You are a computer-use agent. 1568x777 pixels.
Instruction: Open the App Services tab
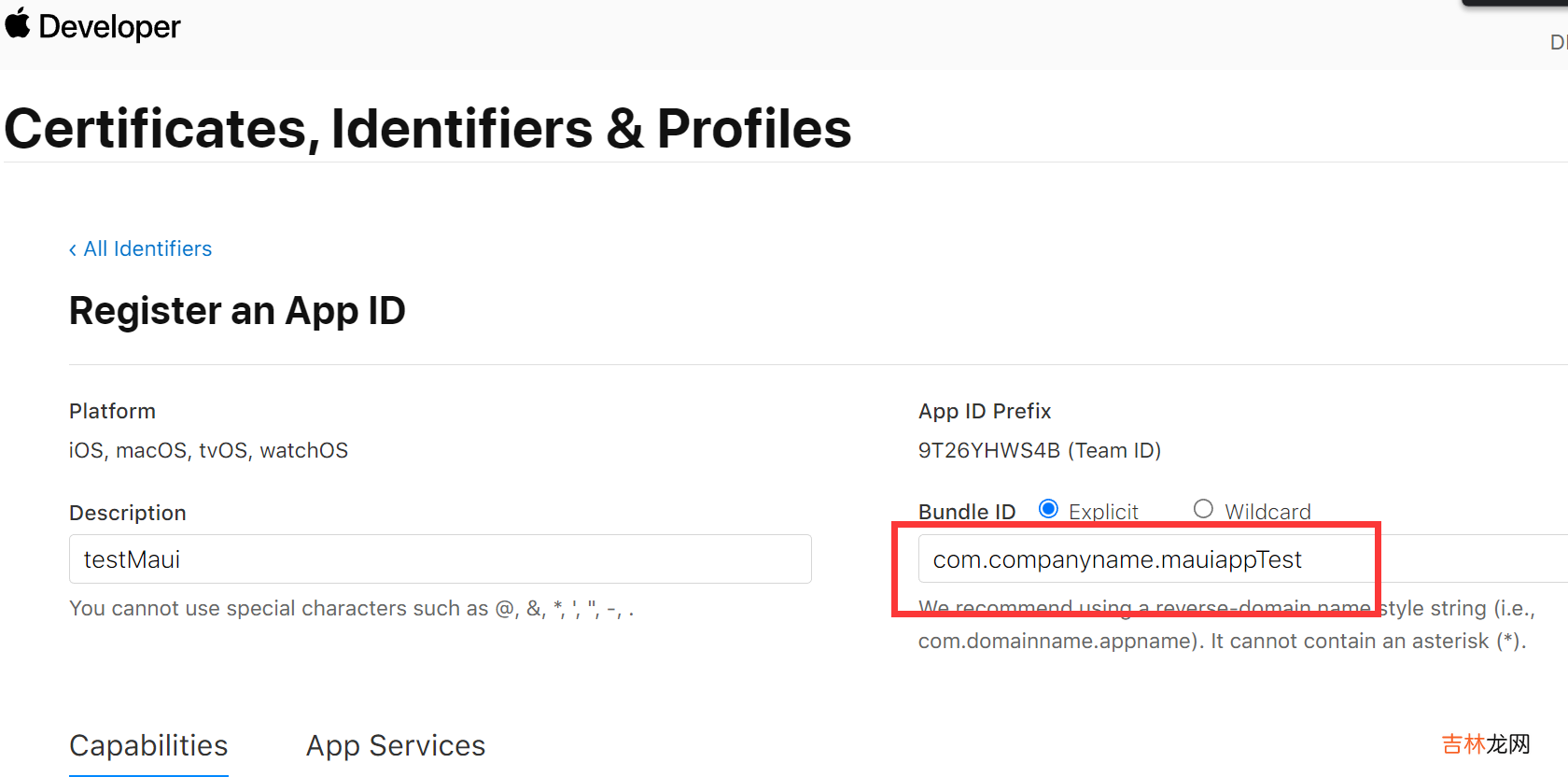396,745
